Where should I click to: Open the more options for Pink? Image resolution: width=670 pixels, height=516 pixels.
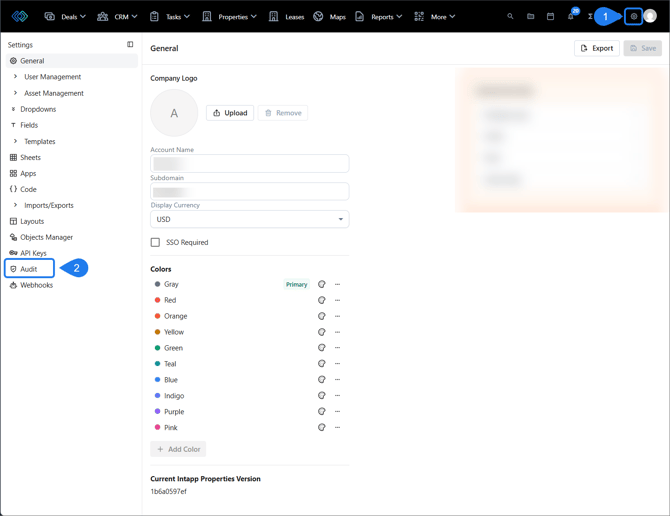pyautogui.click(x=338, y=427)
